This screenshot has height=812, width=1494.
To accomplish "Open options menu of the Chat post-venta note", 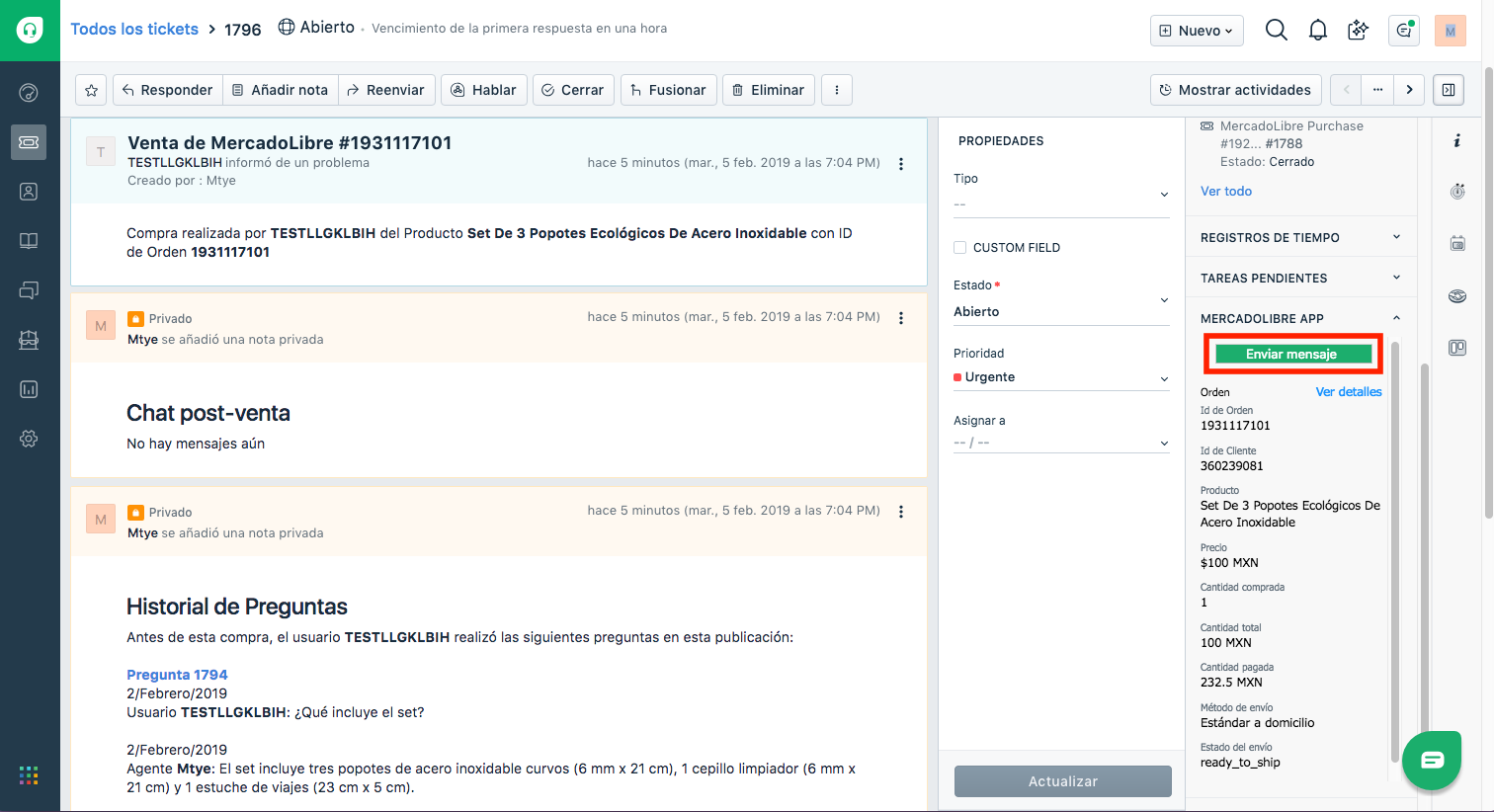I will coord(901,318).
